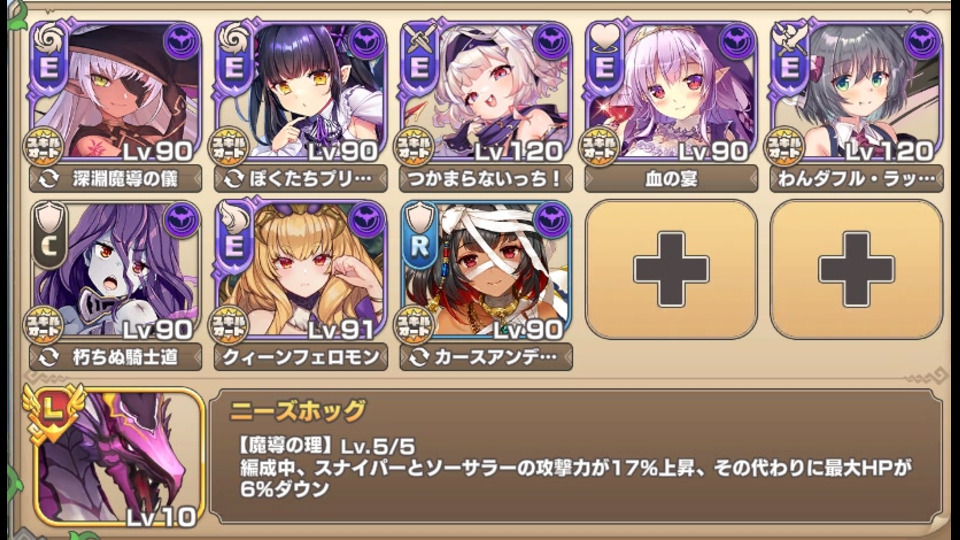
Task: Click crossed-swords class icon on the white-haired Lv120 card
Action: pos(420,36)
